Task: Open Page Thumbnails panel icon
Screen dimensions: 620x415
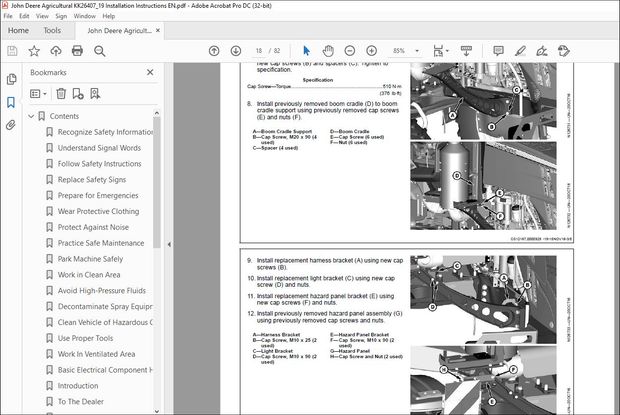Action: [x=11, y=79]
